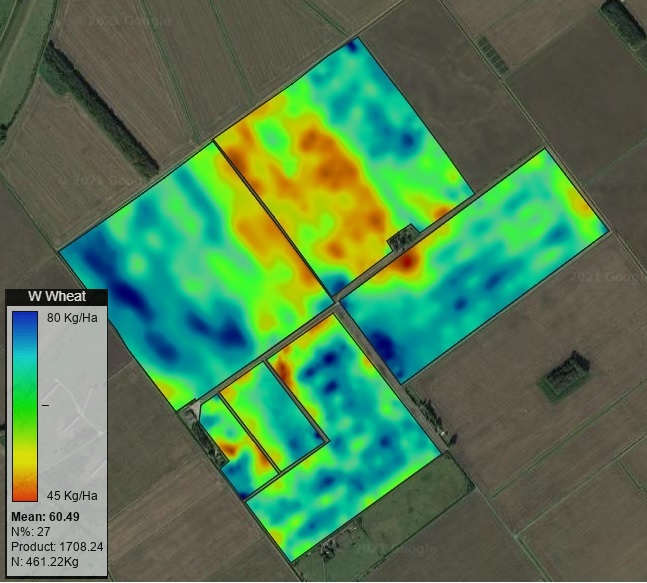
Task: Click the N: 461.22Kg total
Action: 45,562
